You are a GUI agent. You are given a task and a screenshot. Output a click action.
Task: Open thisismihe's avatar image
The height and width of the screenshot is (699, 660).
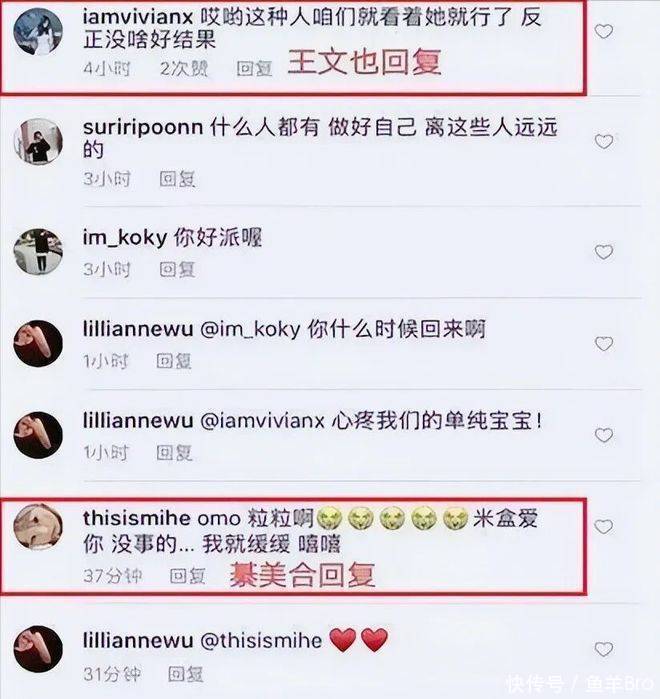tap(38, 527)
